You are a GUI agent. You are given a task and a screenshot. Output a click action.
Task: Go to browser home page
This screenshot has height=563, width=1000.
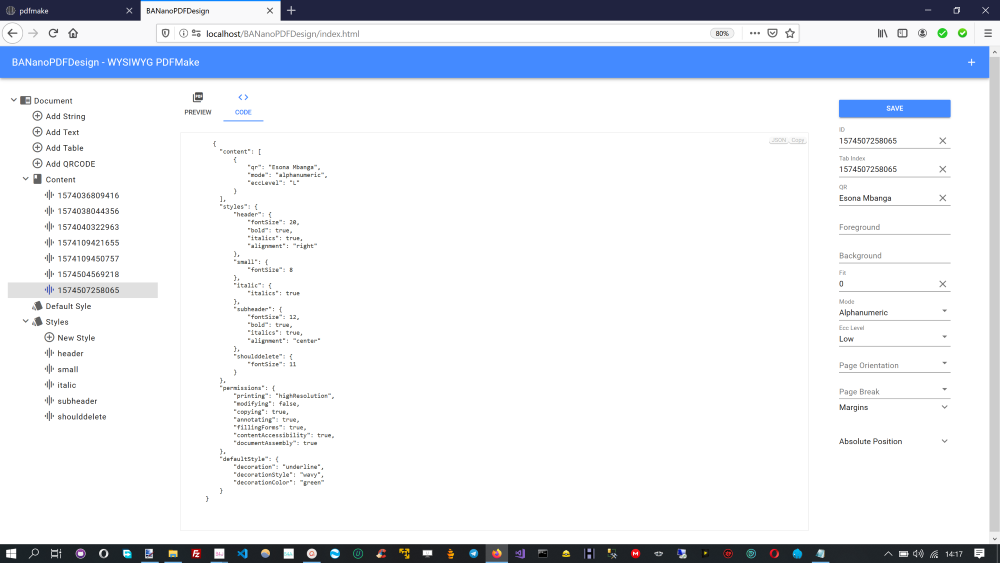(x=73, y=33)
